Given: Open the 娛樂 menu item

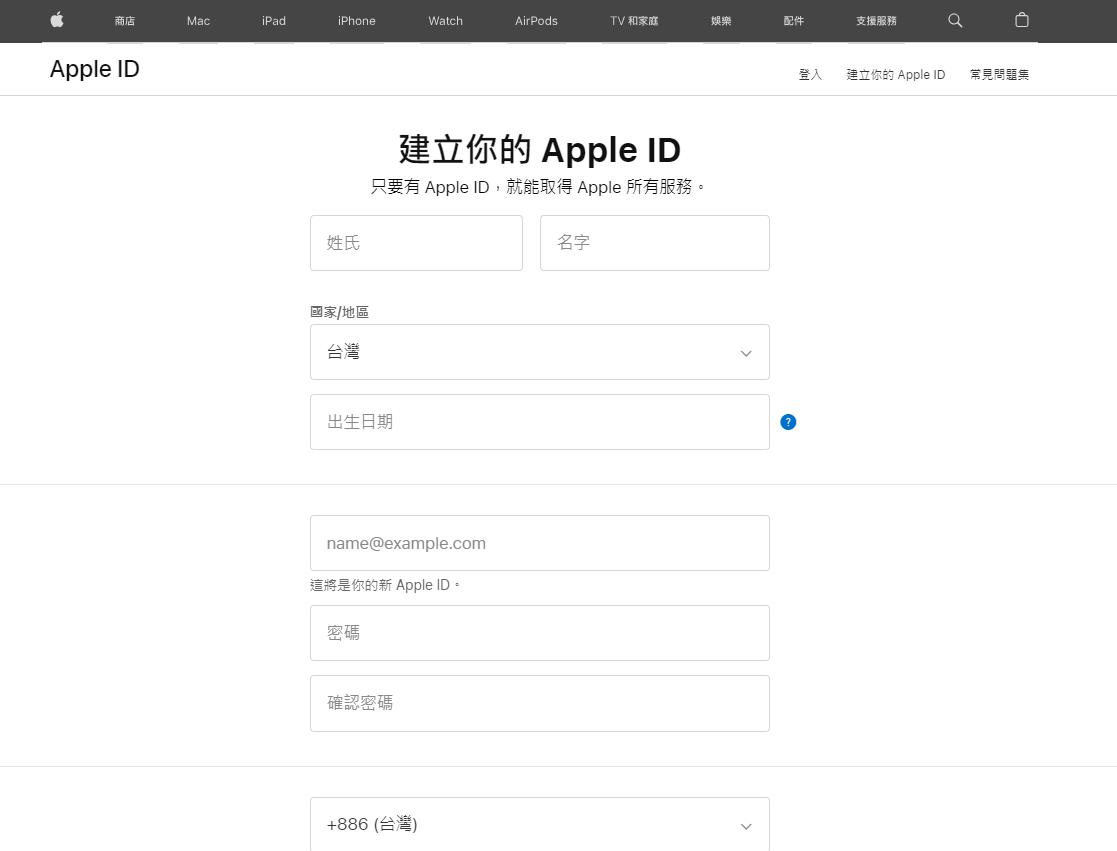Looking at the screenshot, I should pos(721,21).
